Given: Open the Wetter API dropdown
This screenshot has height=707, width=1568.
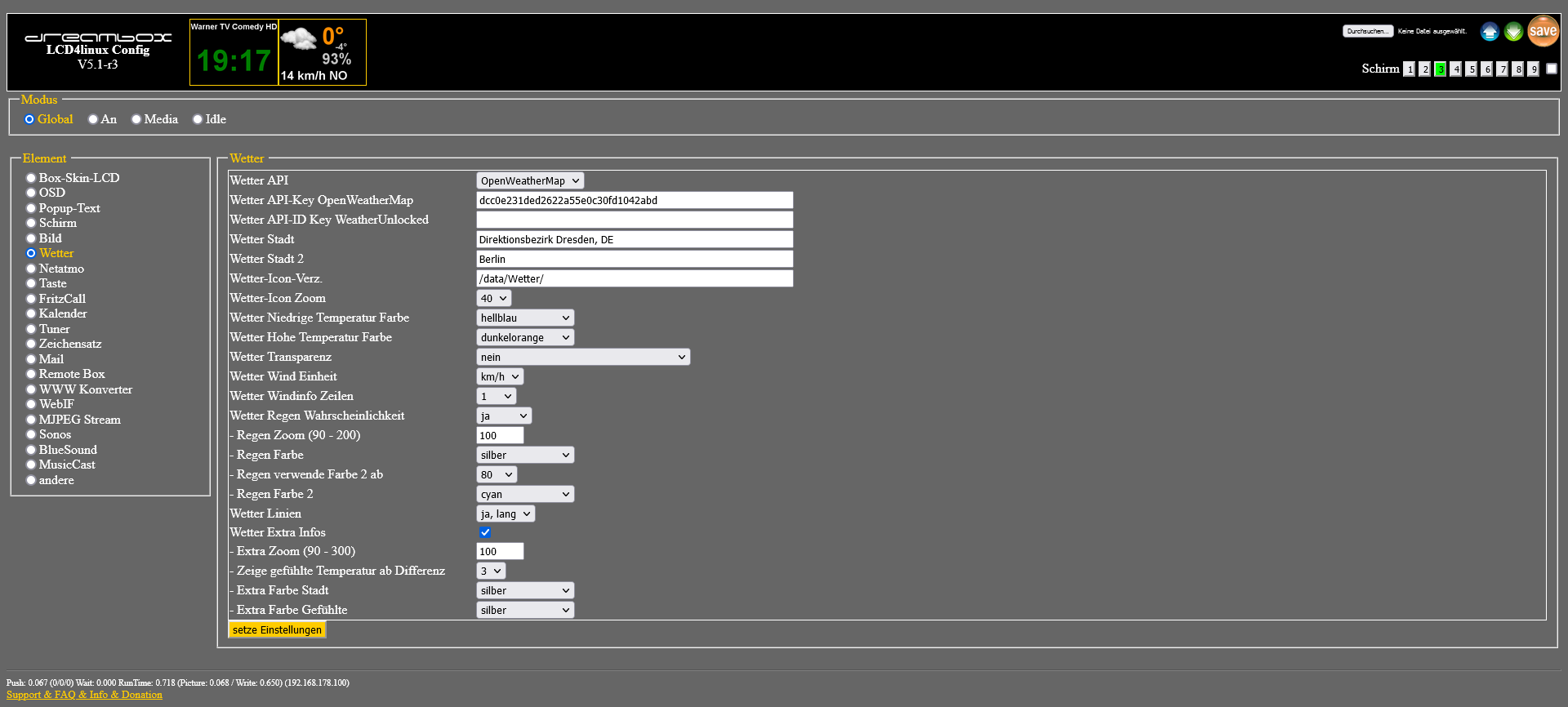Looking at the screenshot, I should point(530,180).
